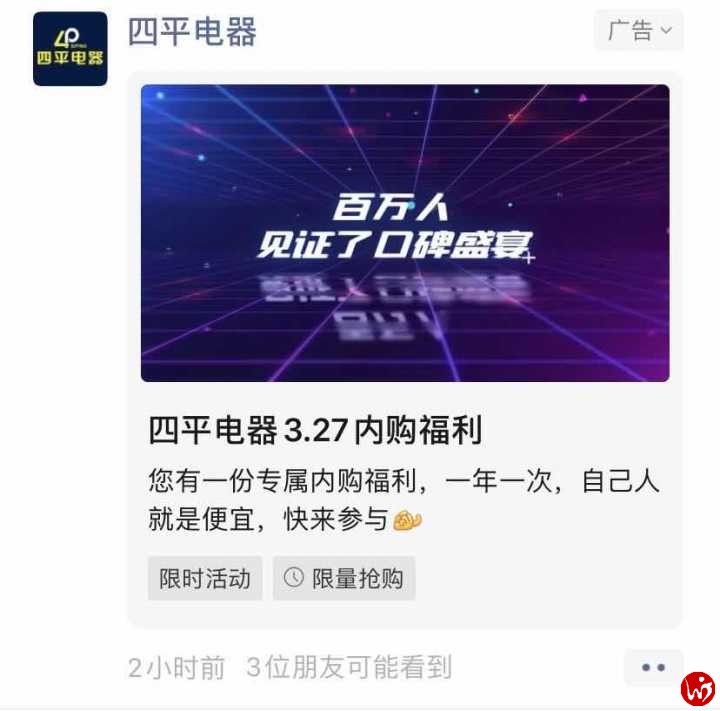Tap the 四平电器 account name

(x=192, y=32)
